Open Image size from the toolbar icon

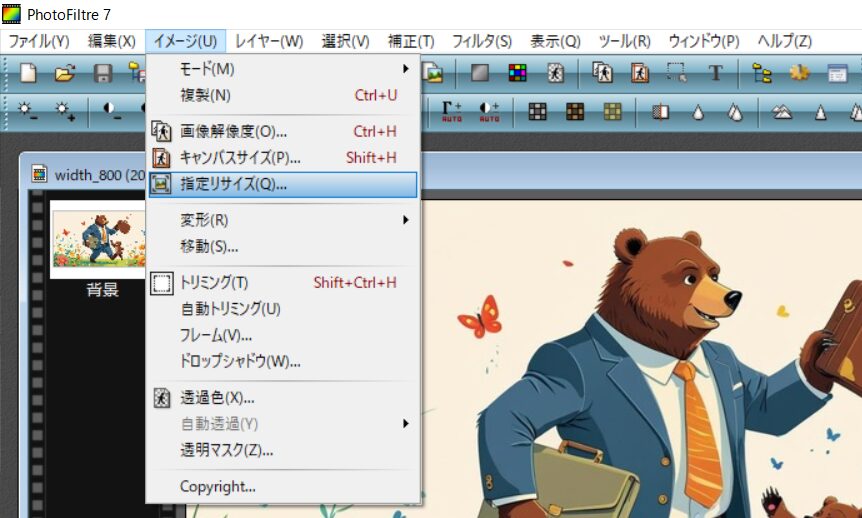603,73
